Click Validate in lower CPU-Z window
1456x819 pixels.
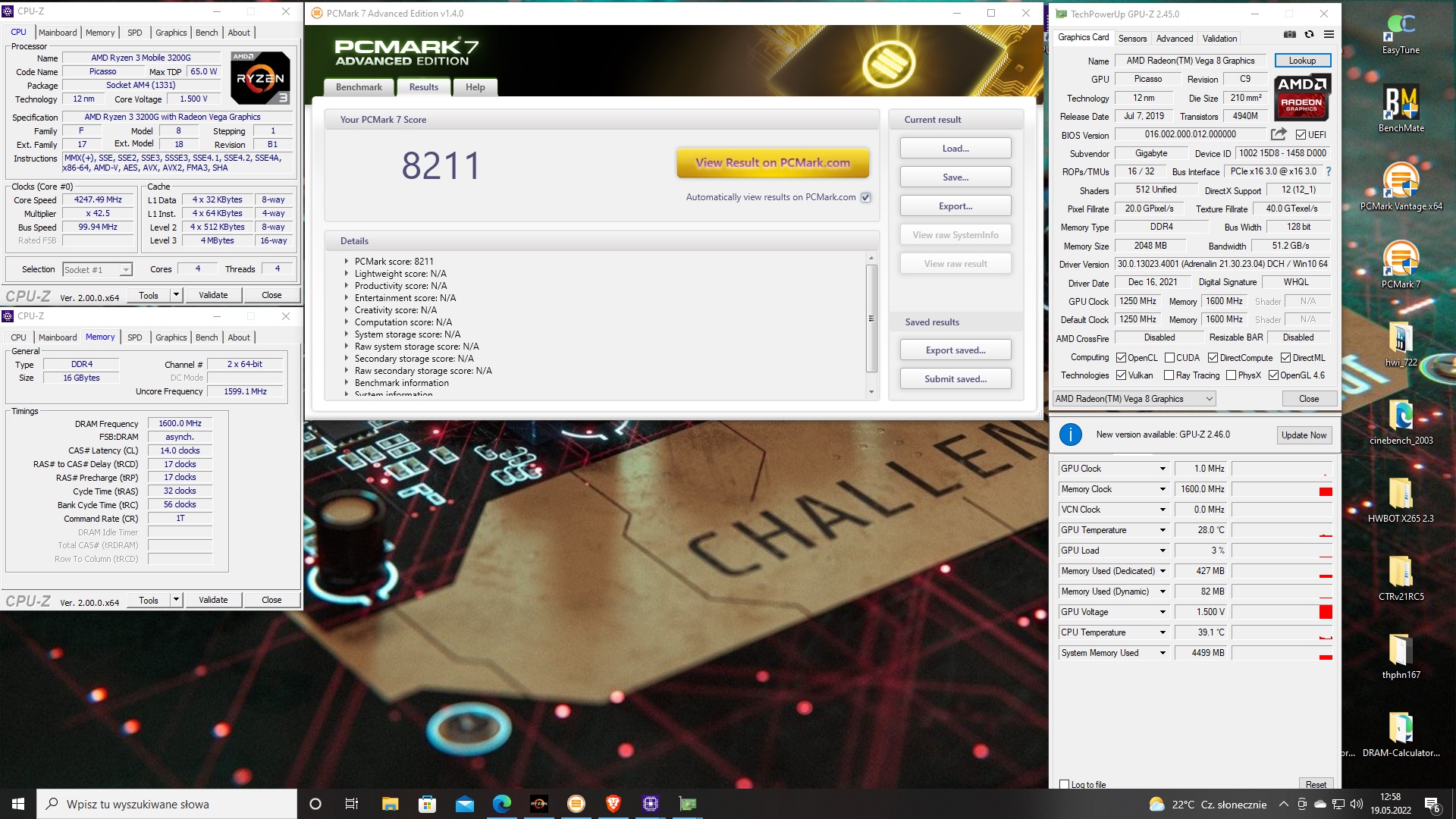tap(213, 600)
